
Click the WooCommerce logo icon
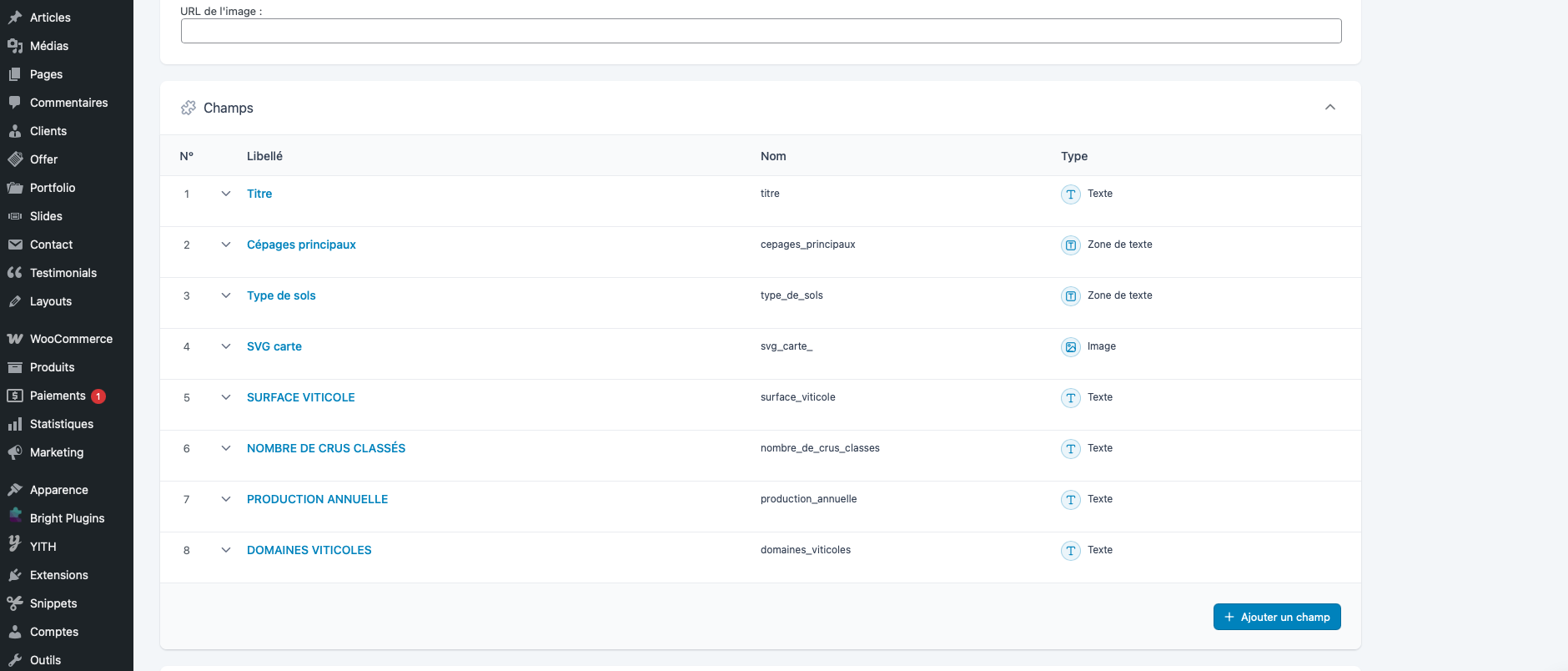tap(15, 339)
